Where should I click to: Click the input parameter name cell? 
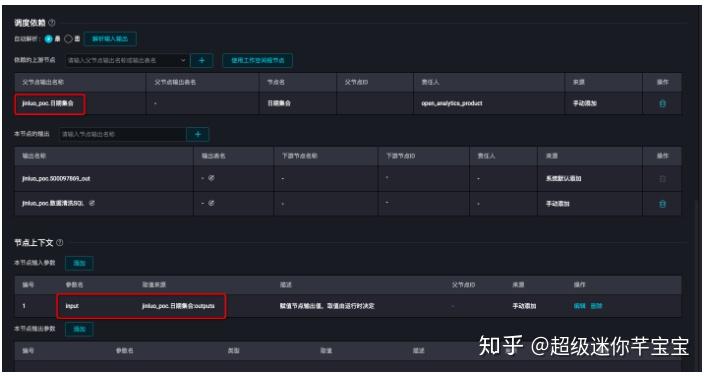pos(72,306)
